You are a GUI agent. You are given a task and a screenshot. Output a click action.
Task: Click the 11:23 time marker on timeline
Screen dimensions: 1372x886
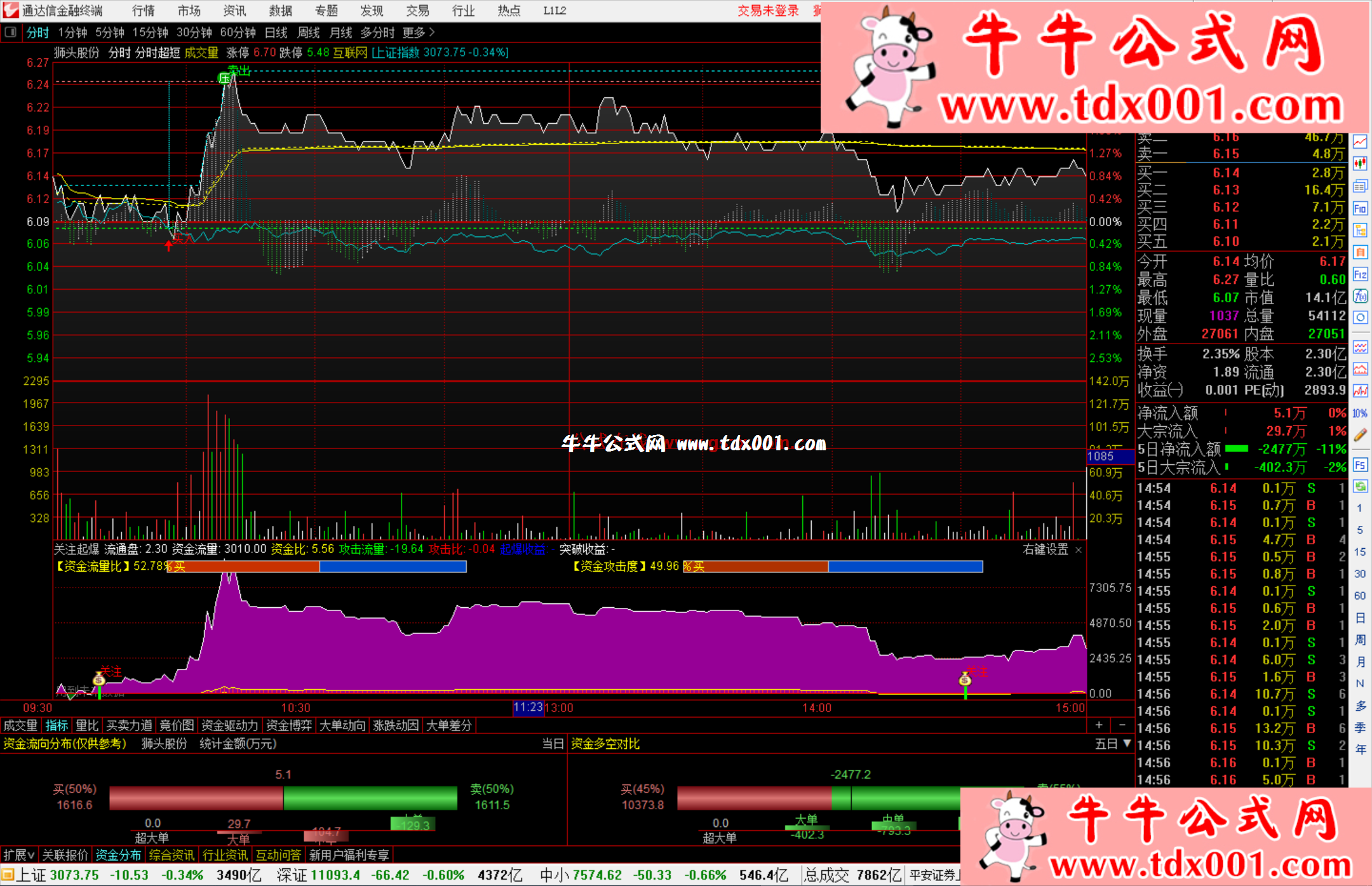coord(528,708)
